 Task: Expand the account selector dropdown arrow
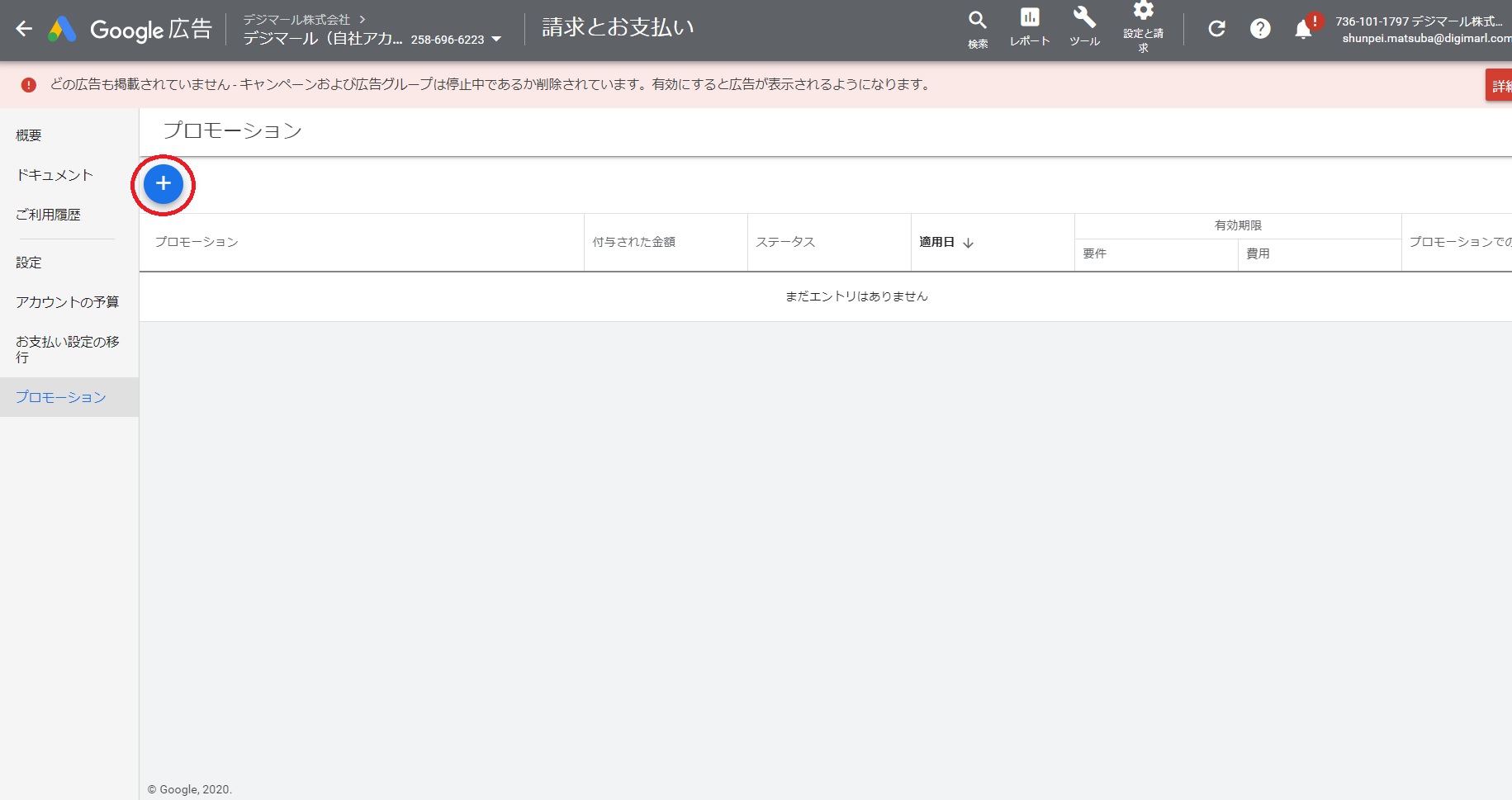[496, 39]
